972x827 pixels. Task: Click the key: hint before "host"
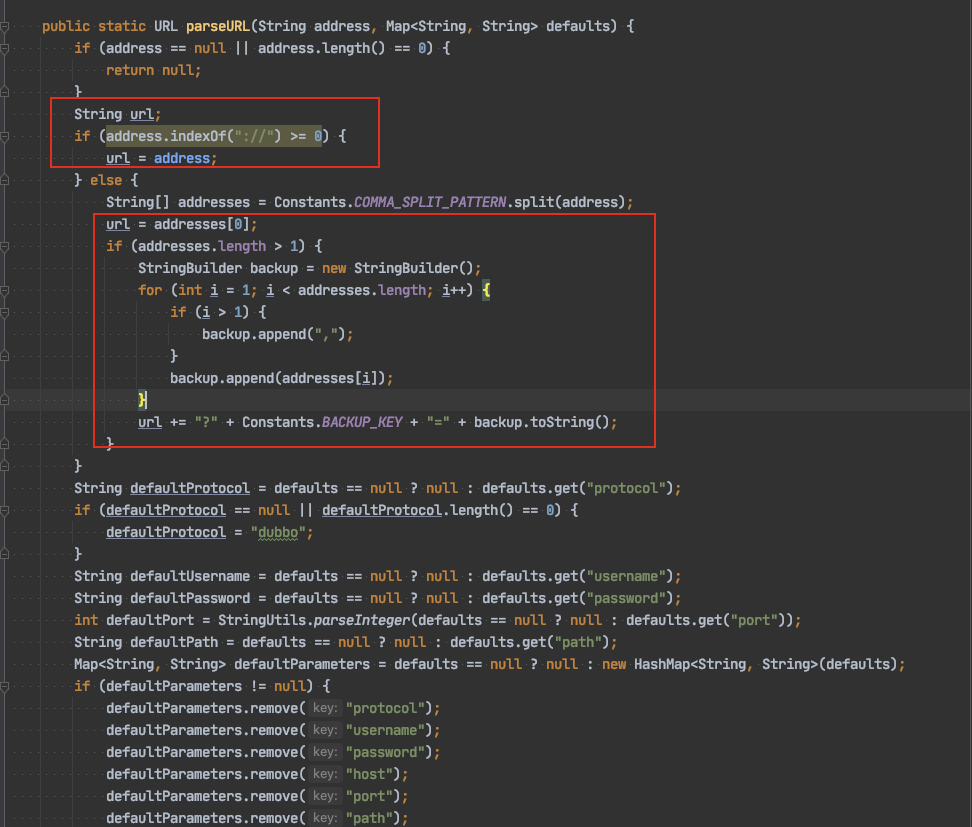[x=324, y=774]
